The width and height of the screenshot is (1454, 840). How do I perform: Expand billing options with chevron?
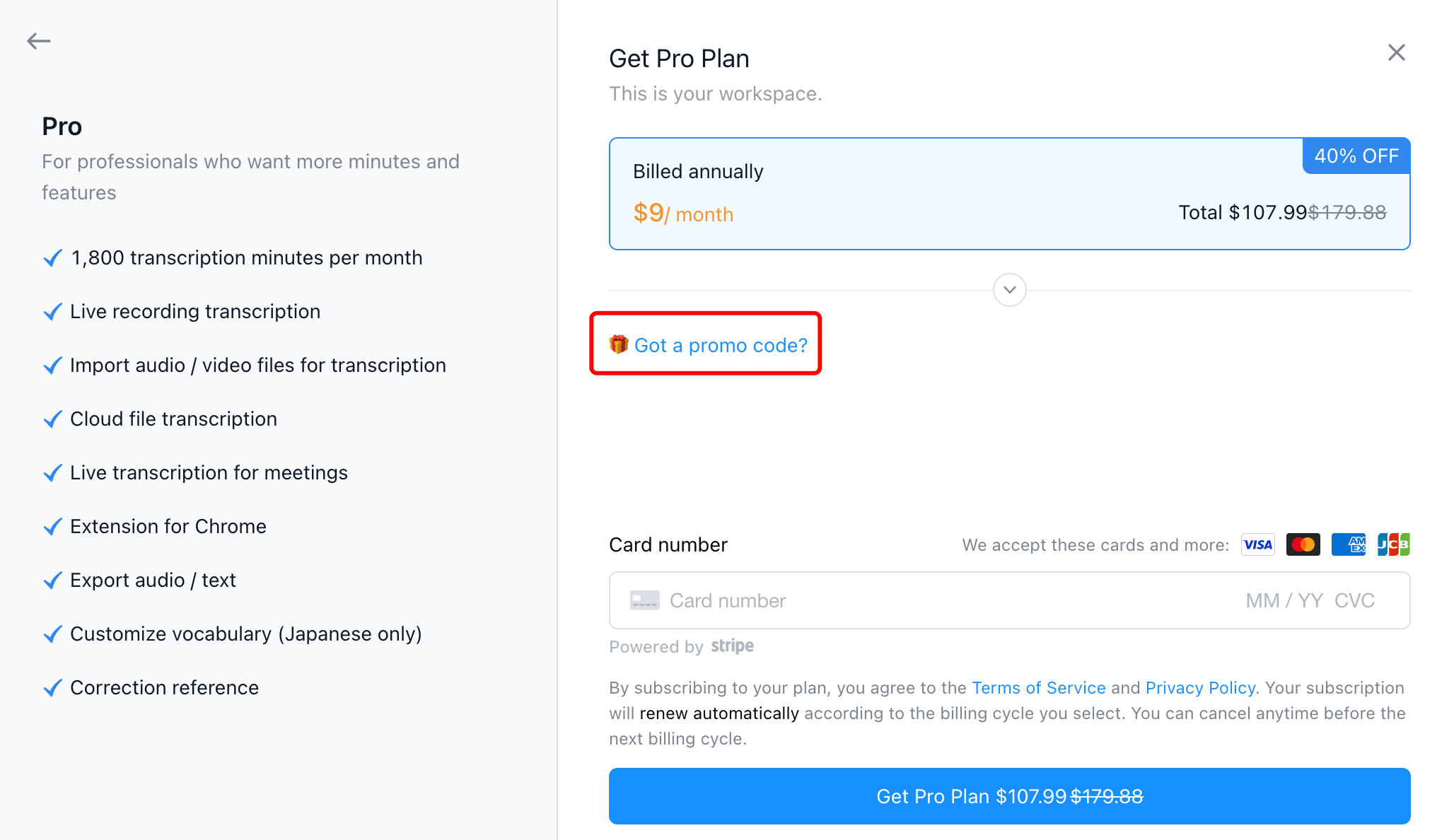coord(1009,290)
